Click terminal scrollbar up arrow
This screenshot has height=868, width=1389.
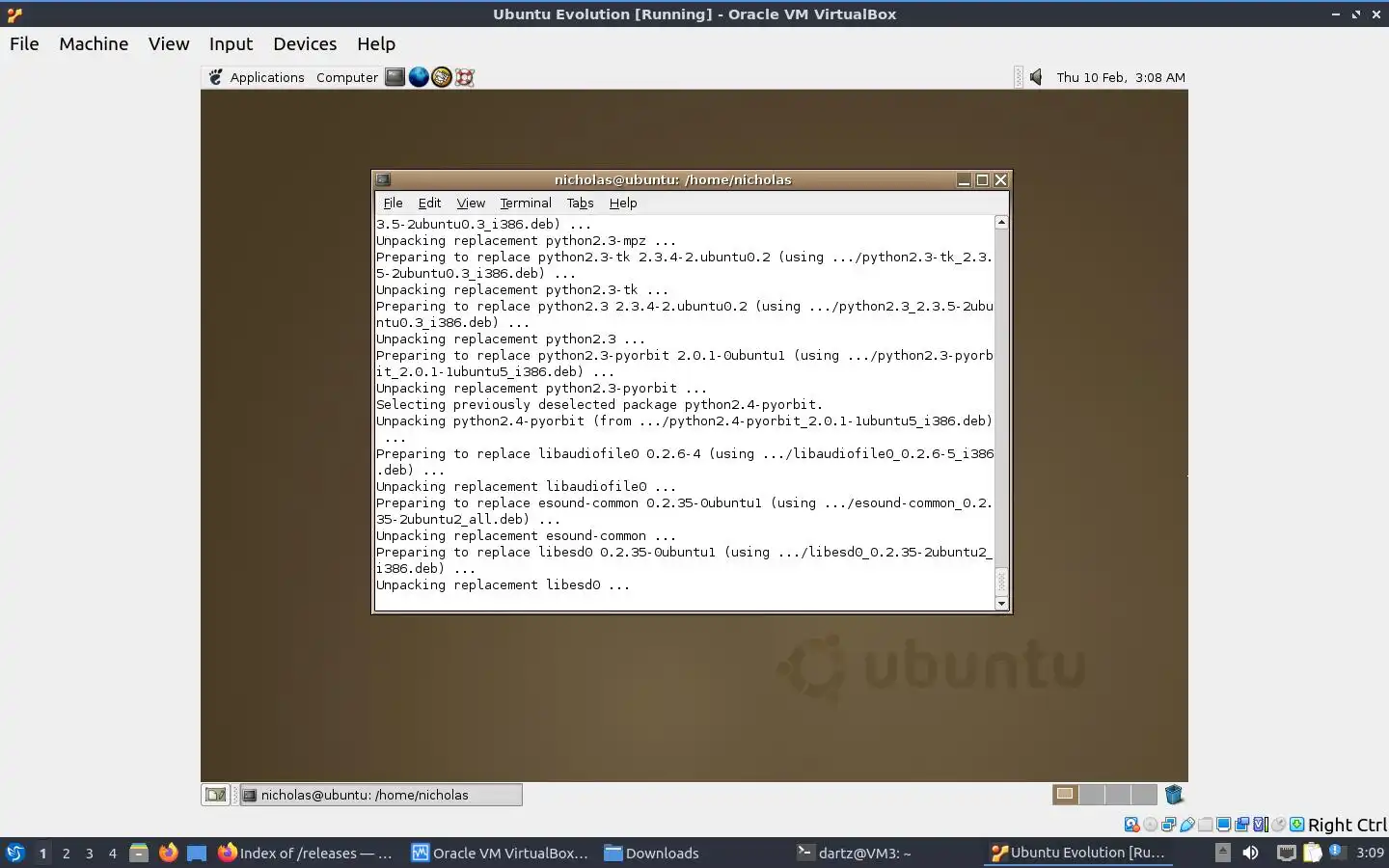[1001, 223]
